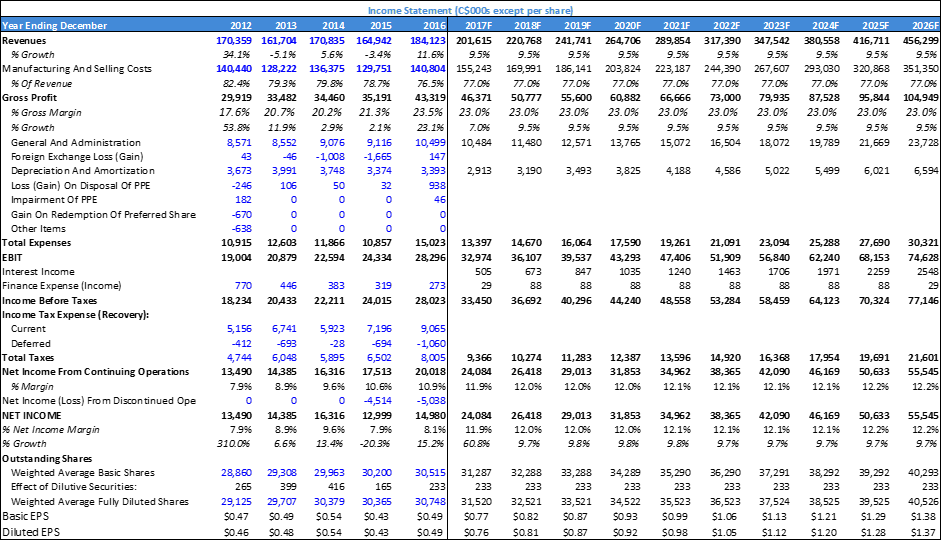The image size is (942, 541).
Task: Click the Income Statement title header
Action: coord(471,8)
